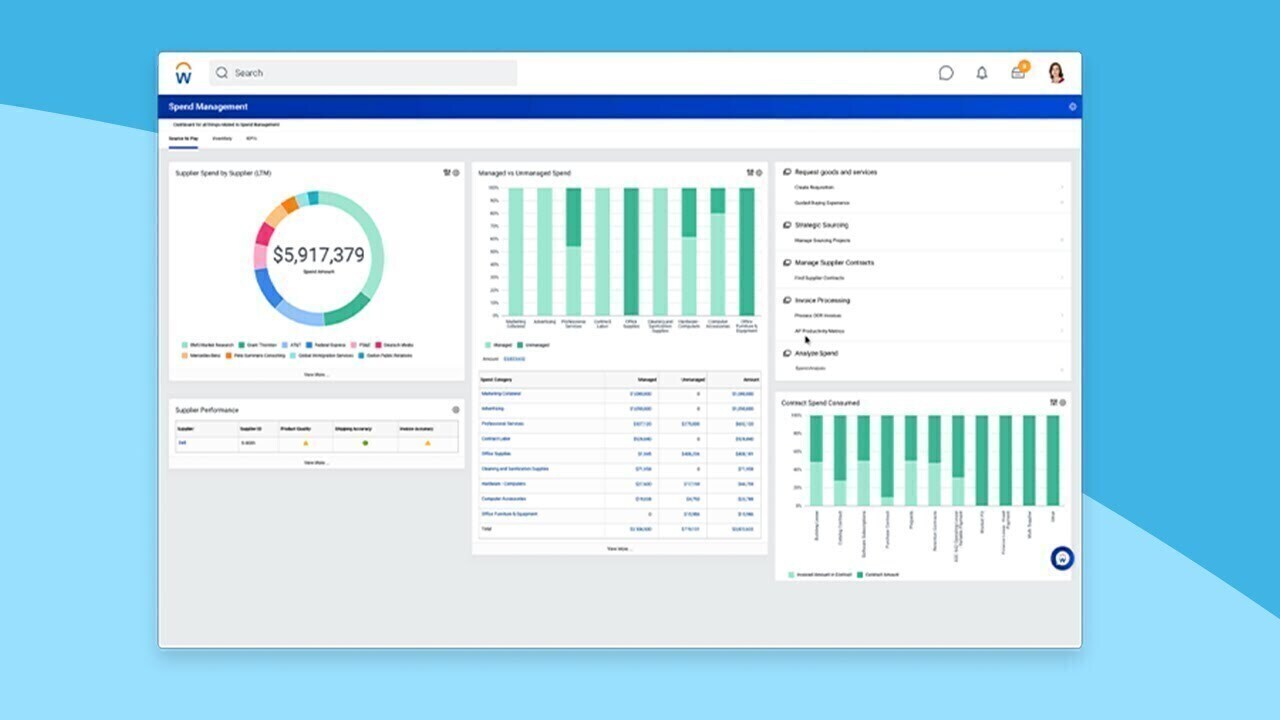Open the assistant chatbot bubble
Image resolution: width=1280 pixels, height=720 pixels.
pyautogui.click(x=1062, y=558)
